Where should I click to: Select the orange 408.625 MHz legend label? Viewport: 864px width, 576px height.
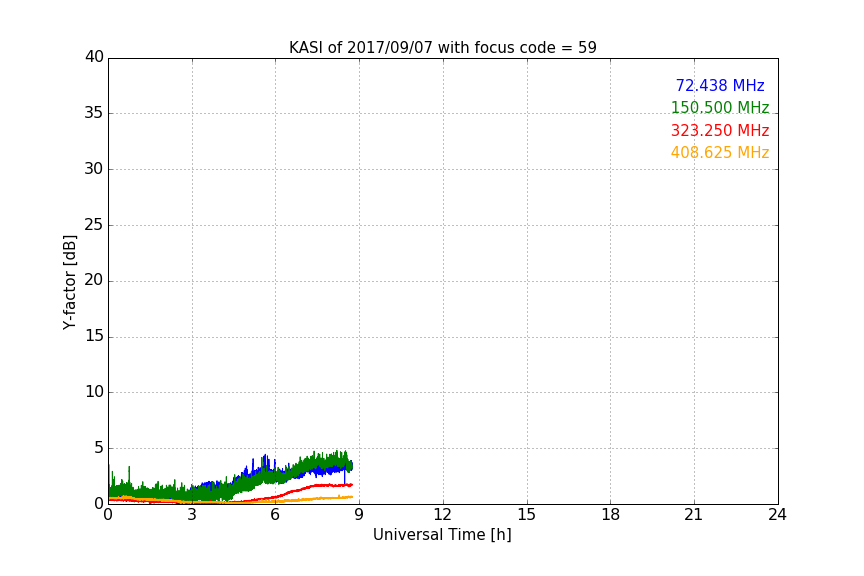(x=720, y=153)
